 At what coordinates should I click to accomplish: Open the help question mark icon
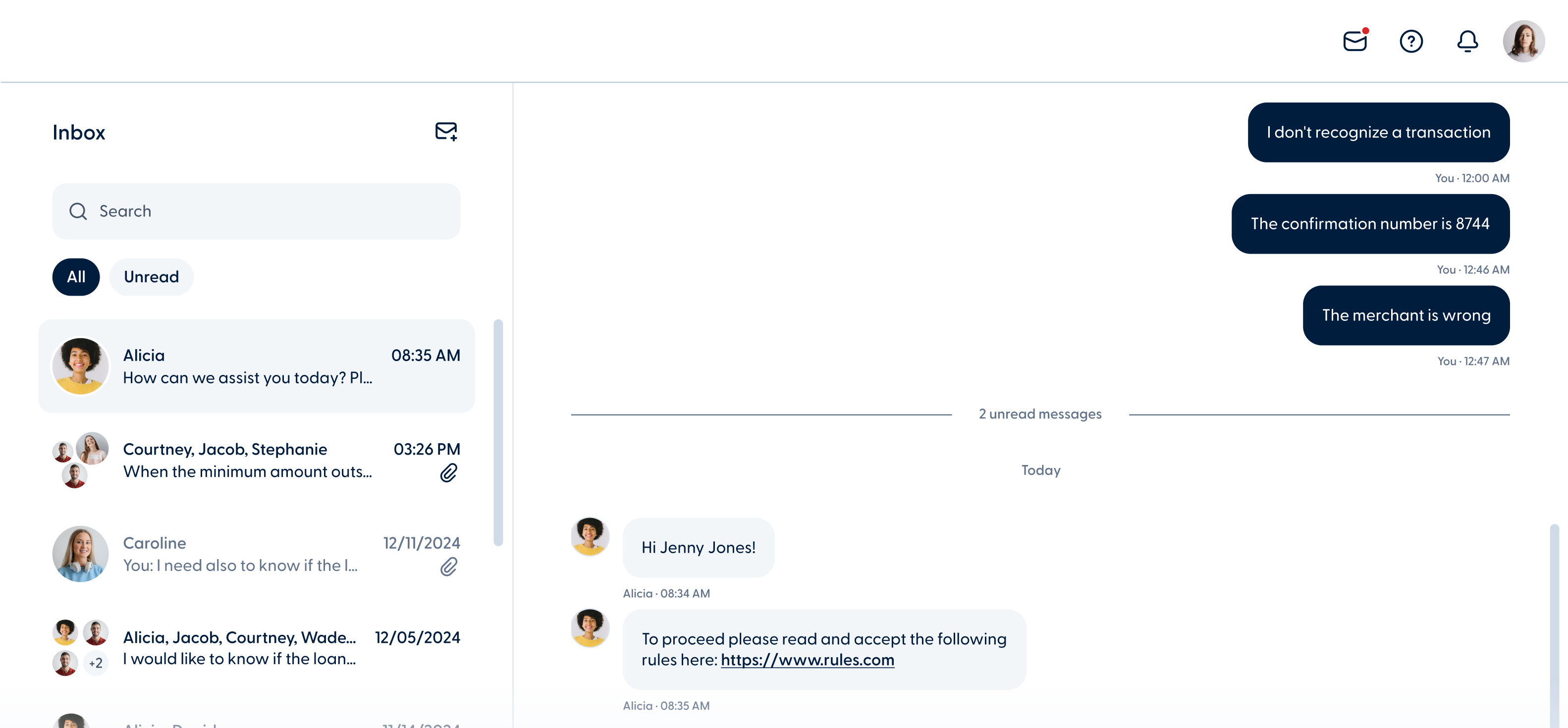point(1411,41)
